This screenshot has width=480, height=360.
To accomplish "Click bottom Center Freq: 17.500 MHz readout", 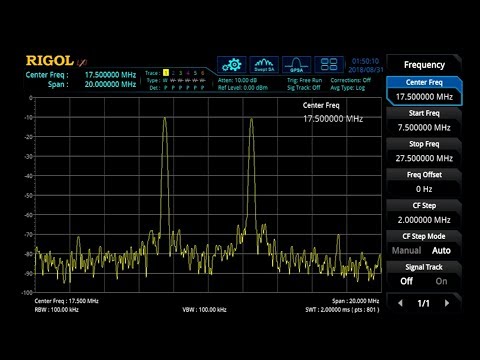I will (66, 301).
